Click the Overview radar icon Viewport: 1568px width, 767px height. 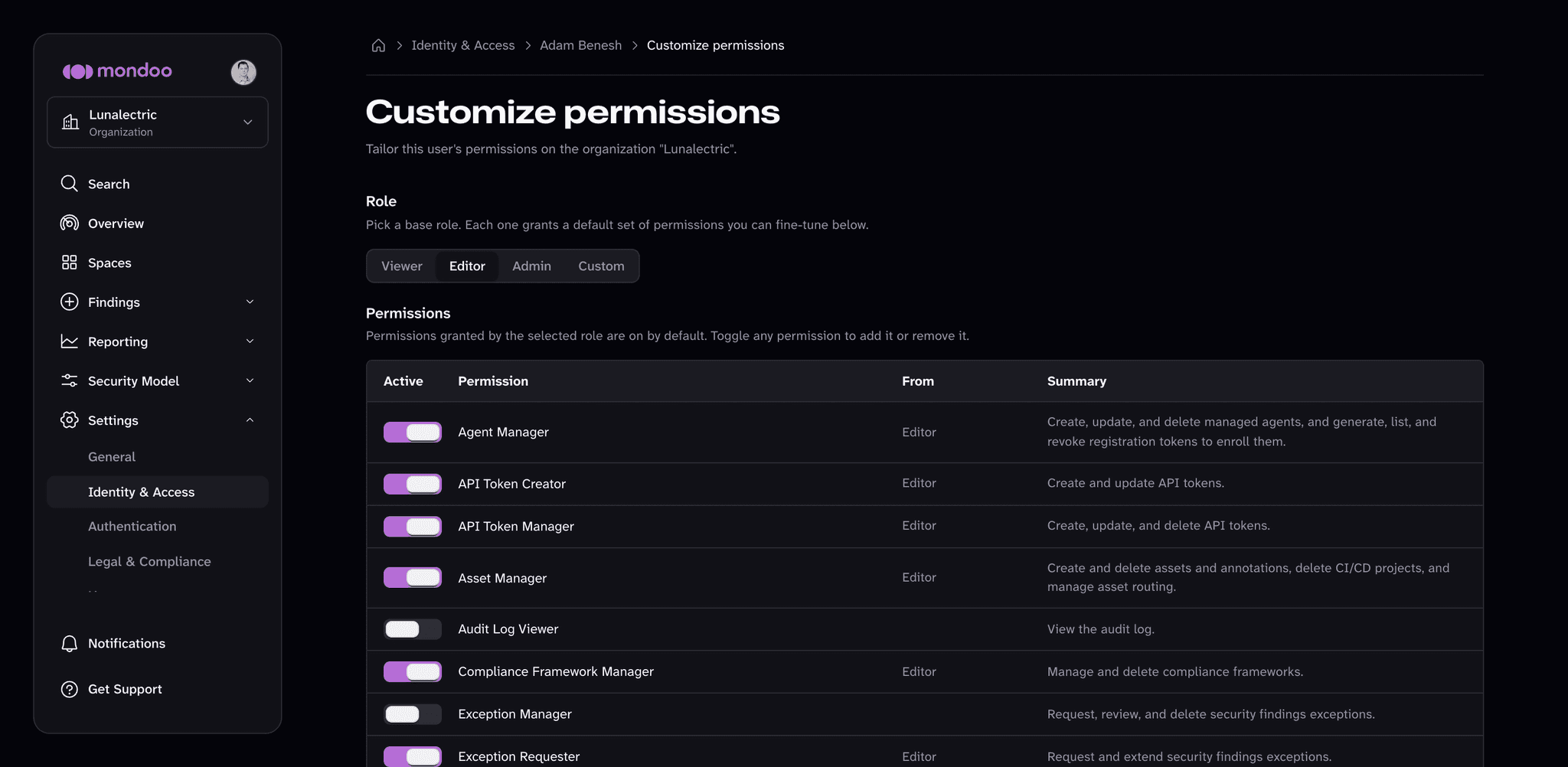(x=70, y=223)
